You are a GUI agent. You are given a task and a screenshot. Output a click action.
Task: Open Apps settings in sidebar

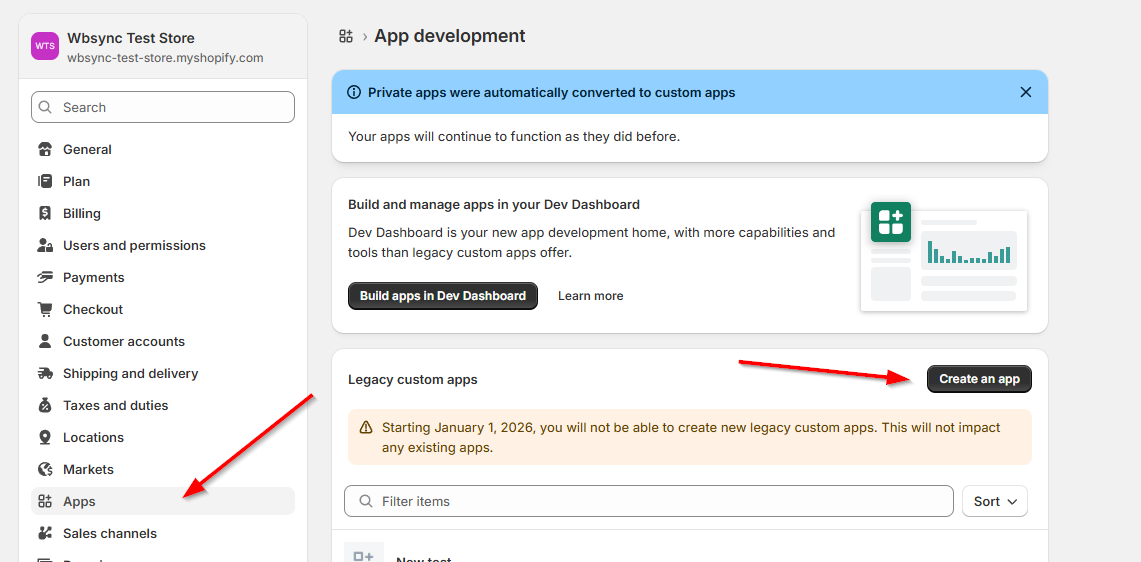[79, 502]
